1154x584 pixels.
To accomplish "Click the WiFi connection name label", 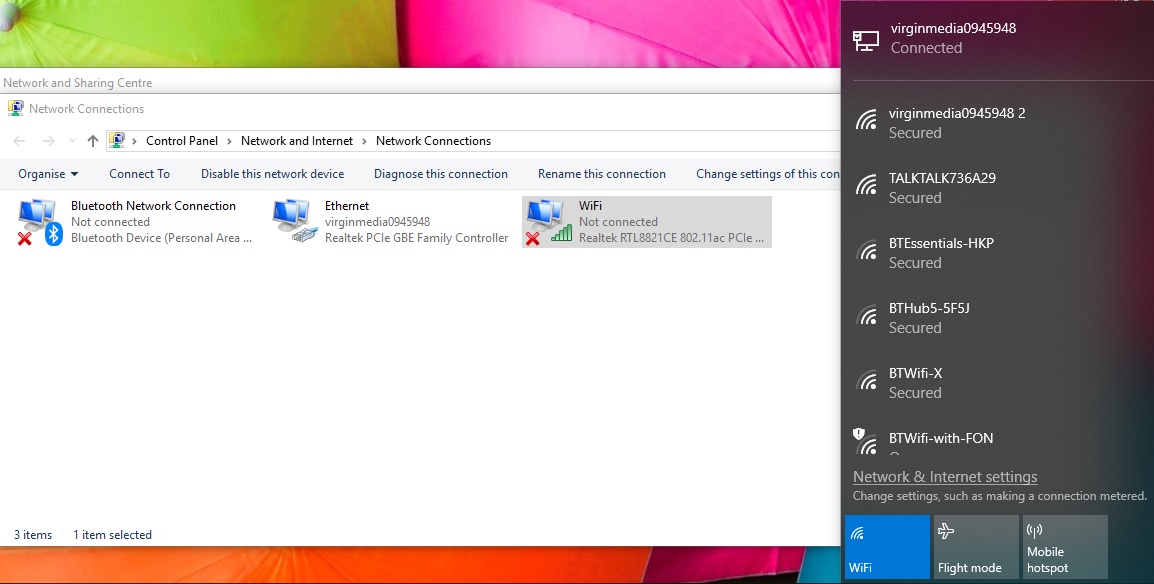I will click(590, 206).
